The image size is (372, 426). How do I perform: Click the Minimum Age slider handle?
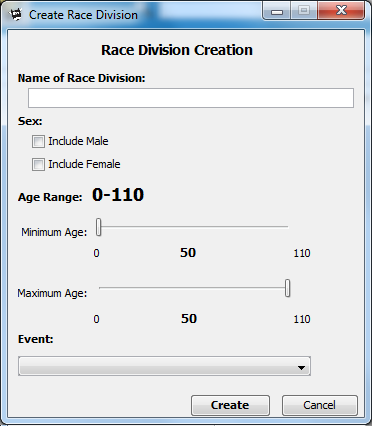point(99,227)
